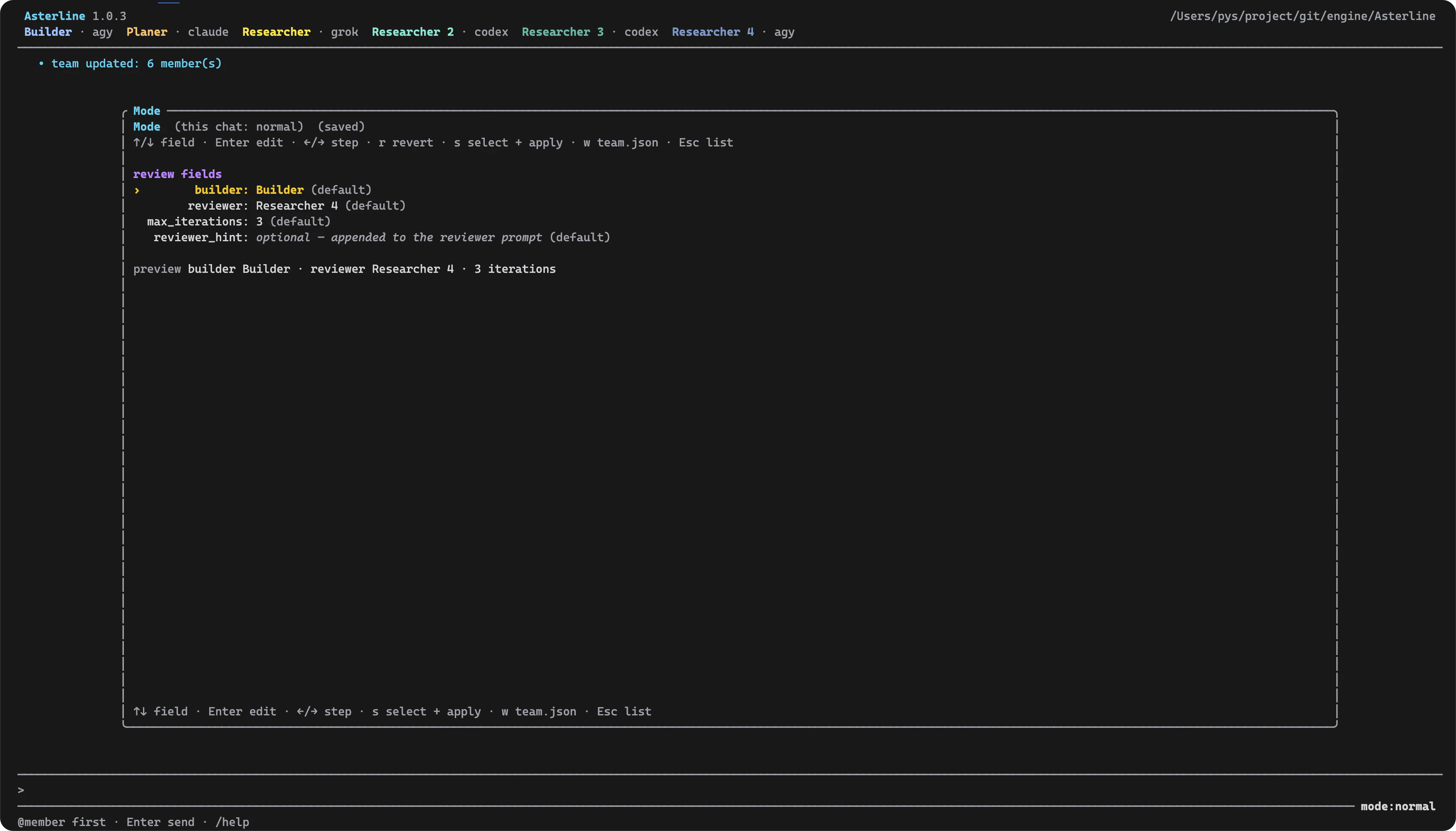Click the 'review fields' section heading
The width and height of the screenshot is (1456, 831).
coord(178,174)
